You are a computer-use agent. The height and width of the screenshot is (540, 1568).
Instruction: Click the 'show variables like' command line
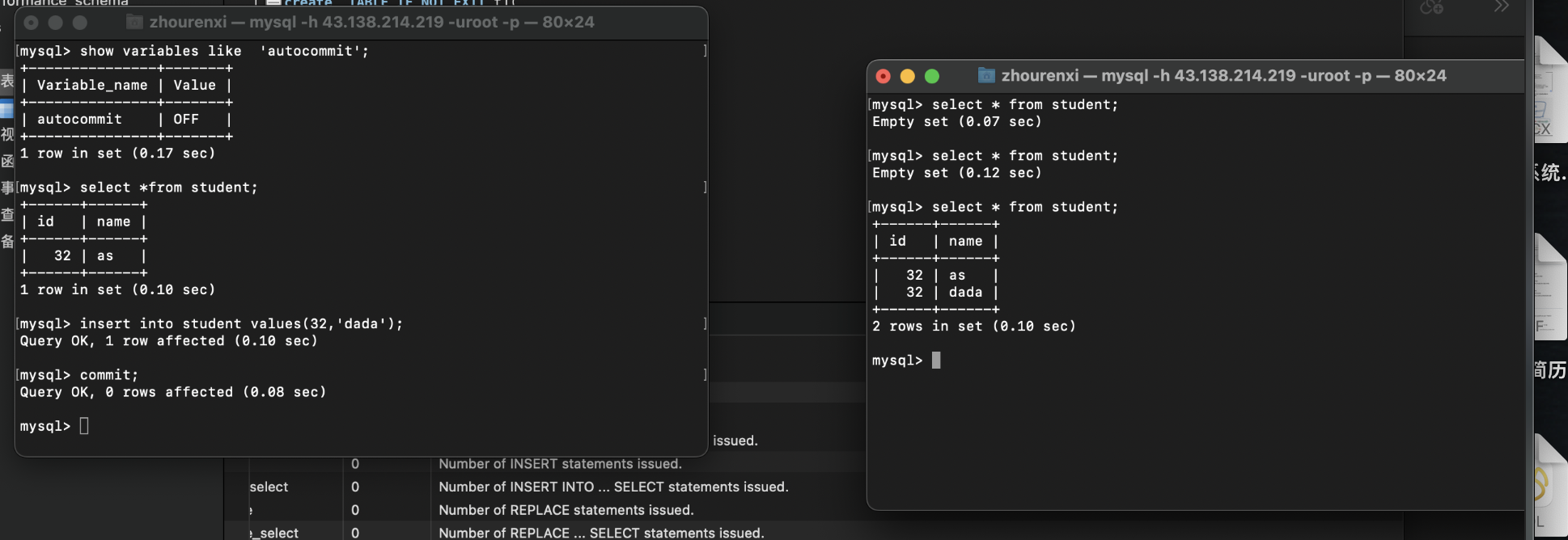click(194, 51)
